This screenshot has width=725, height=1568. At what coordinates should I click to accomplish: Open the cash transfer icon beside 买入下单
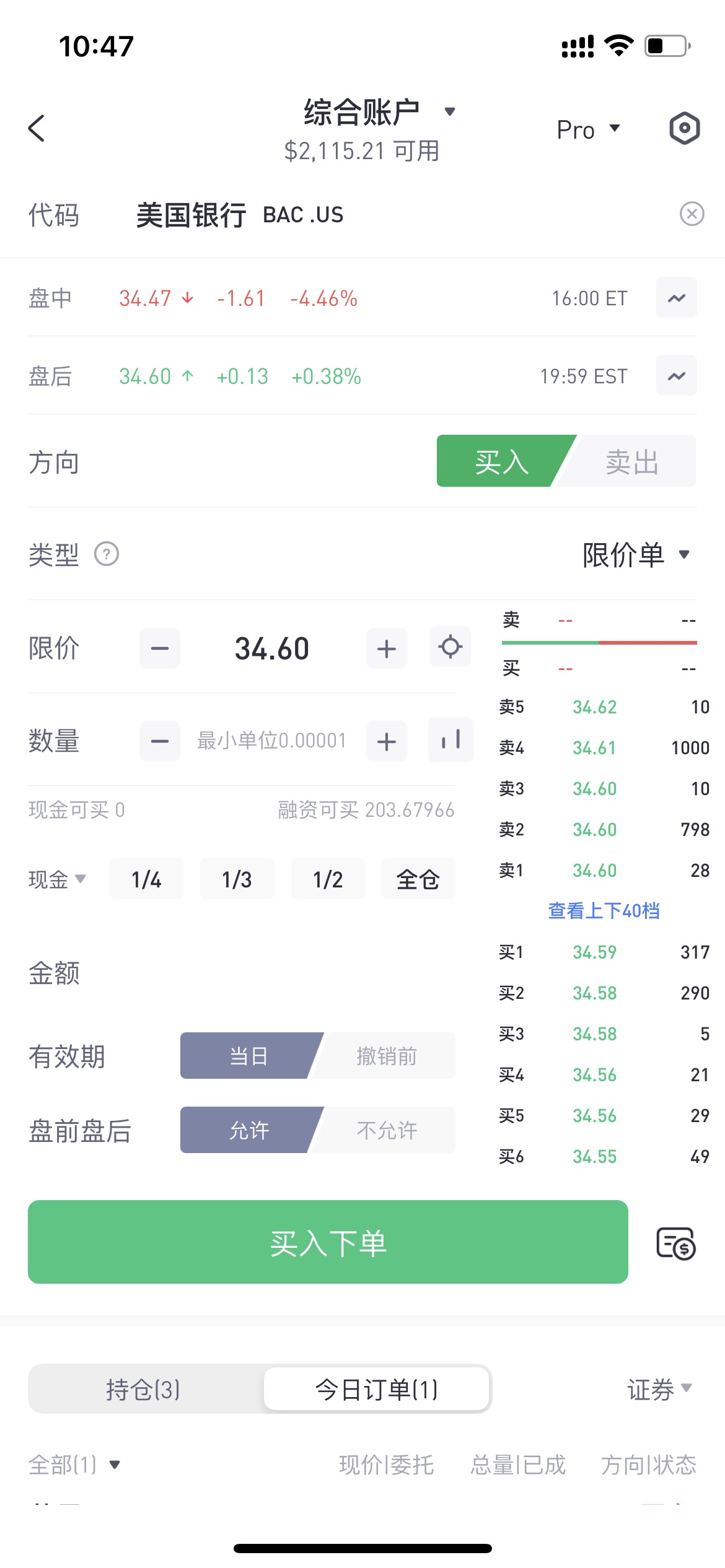click(676, 1243)
